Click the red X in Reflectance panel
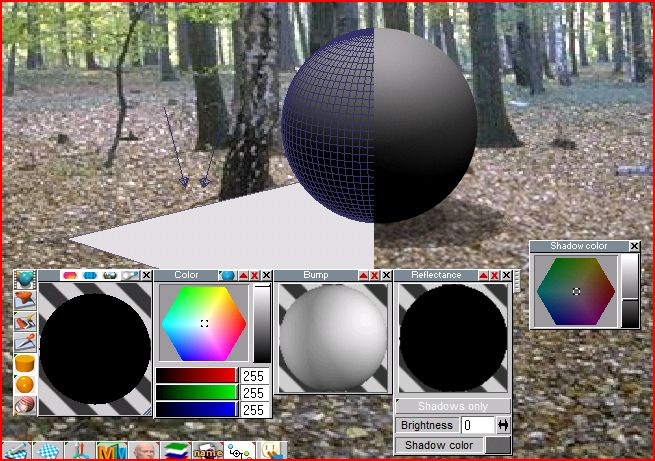 (x=495, y=276)
